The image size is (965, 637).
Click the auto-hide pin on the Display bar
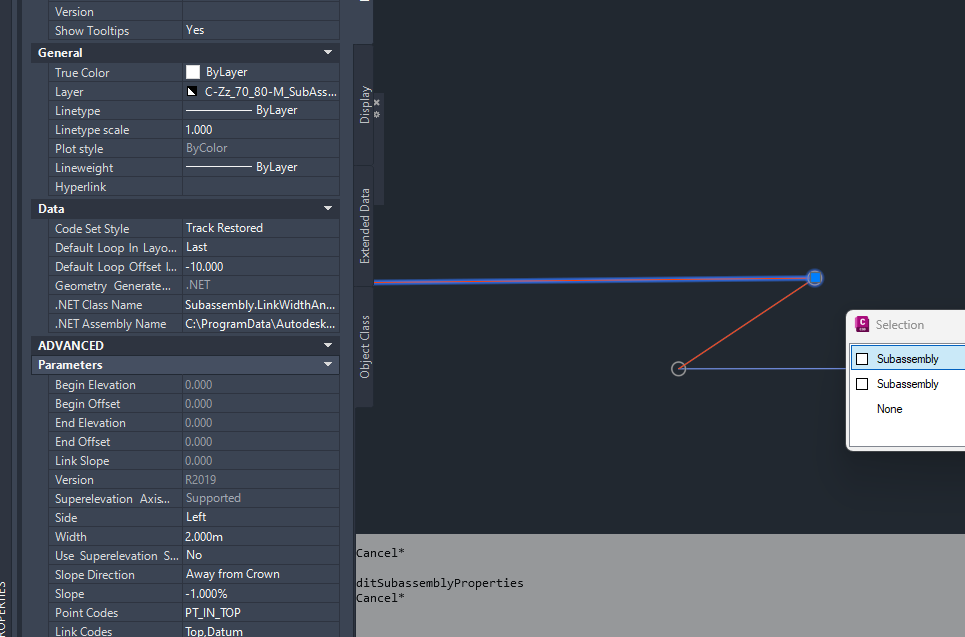tap(376, 112)
